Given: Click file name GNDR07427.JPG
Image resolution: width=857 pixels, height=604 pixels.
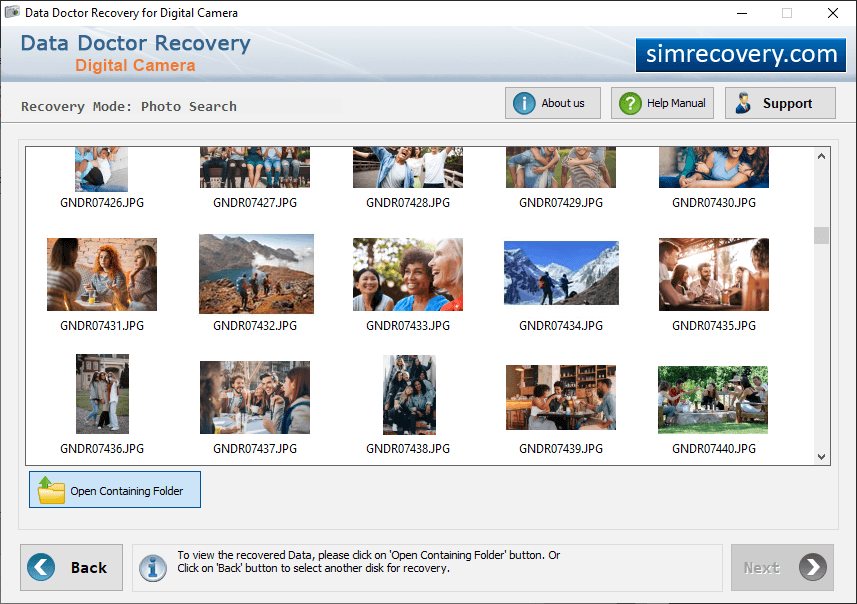Looking at the screenshot, I should click(255, 203).
